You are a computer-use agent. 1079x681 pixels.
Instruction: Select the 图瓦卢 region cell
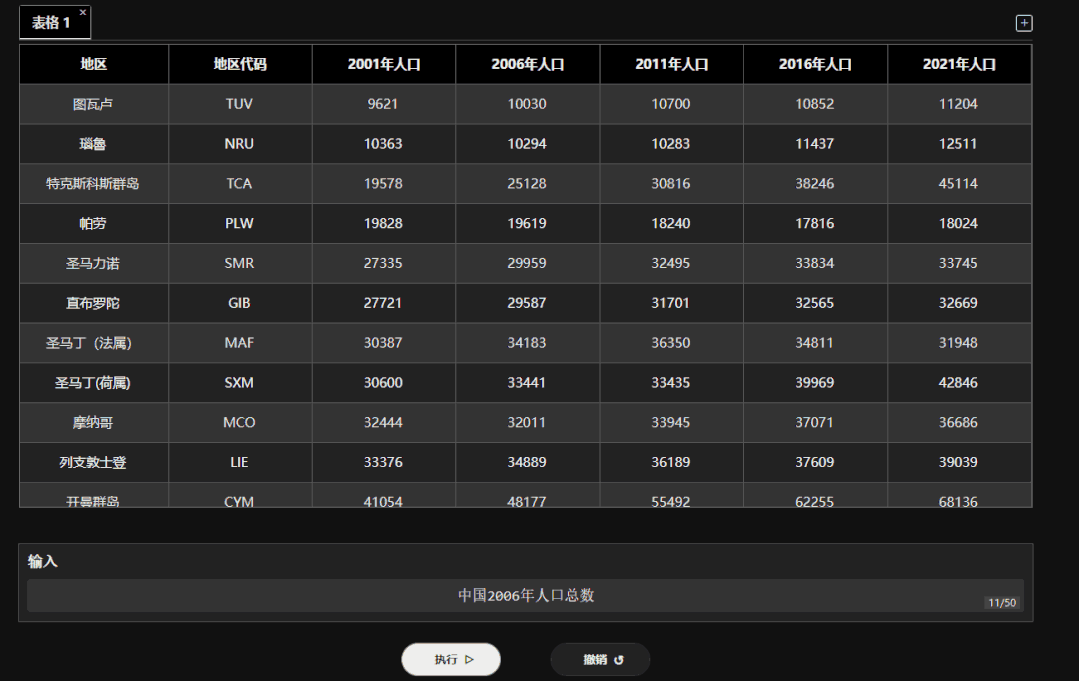tap(94, 105)
